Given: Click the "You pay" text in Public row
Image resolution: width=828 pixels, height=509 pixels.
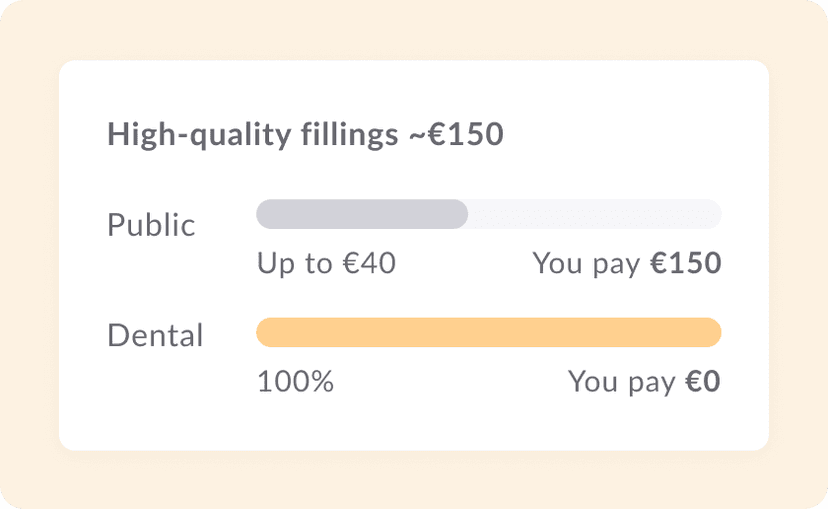Looking at the screenshot, I should (586, 264).
